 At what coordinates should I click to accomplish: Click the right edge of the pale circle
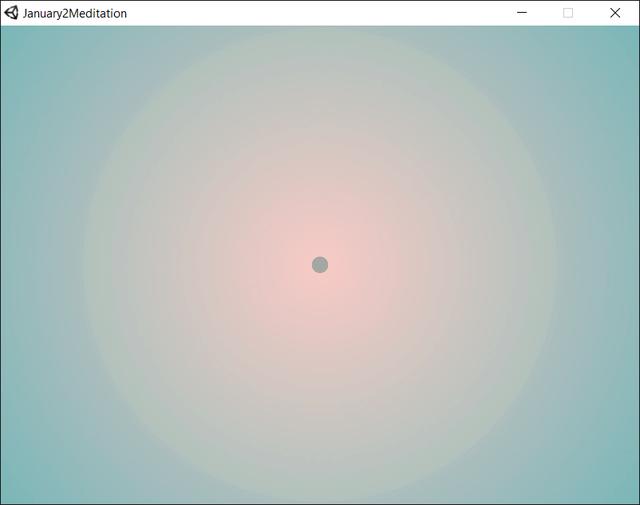coord(555,265)
